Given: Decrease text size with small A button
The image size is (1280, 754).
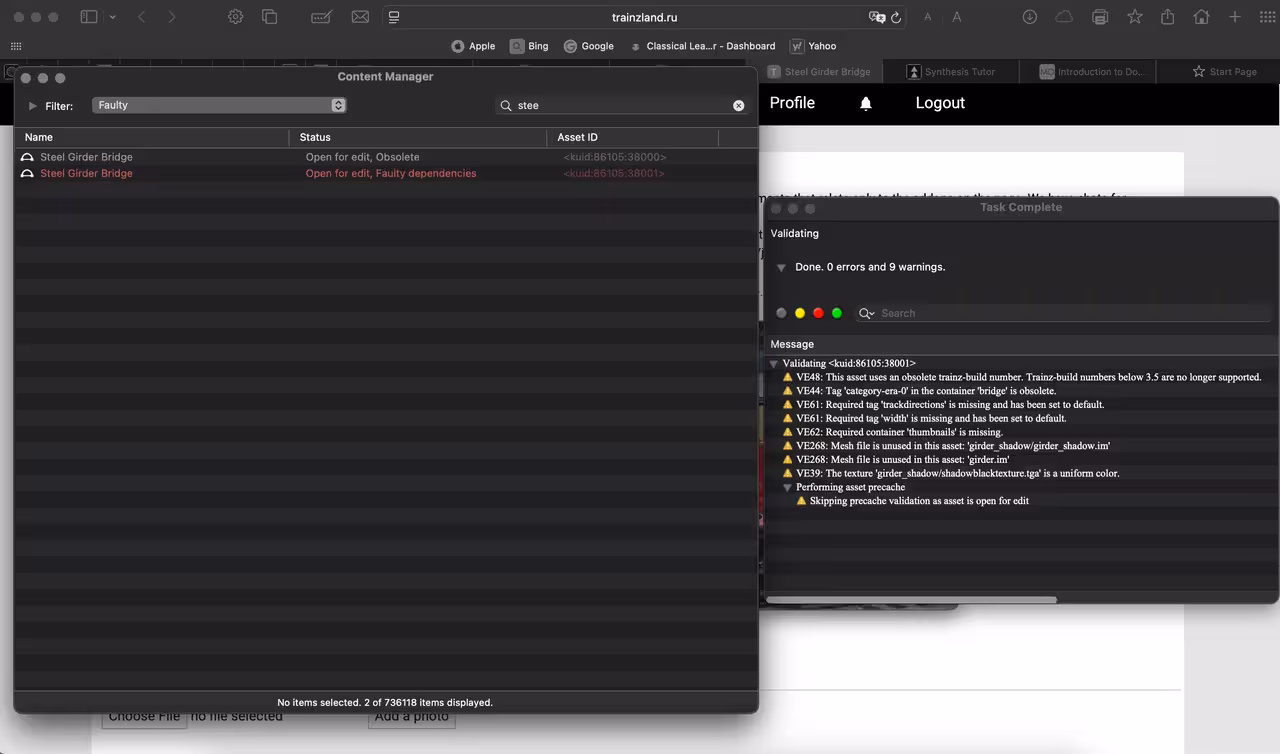Looking at the screenshot, I should click(x=928, y=17).
